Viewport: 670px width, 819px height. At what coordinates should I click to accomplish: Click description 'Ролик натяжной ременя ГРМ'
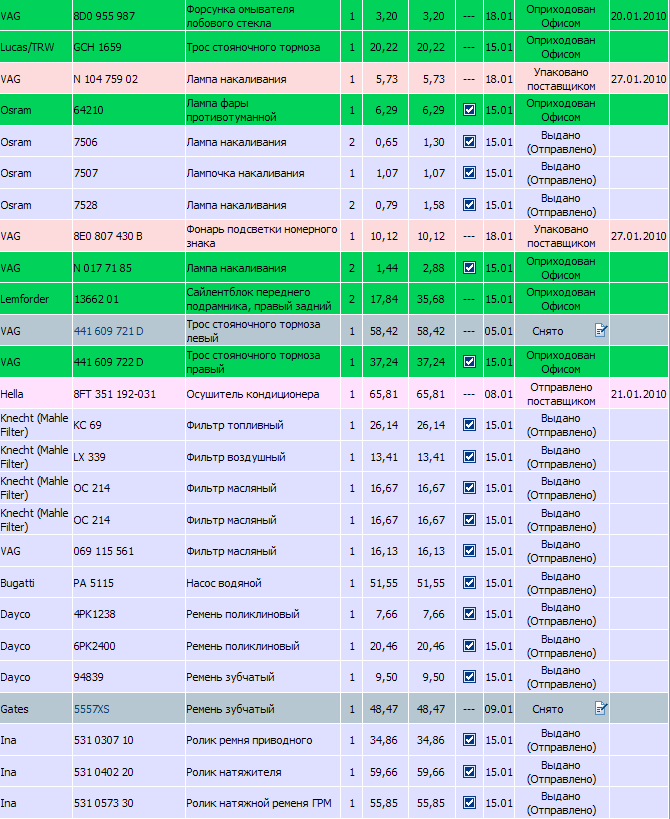[258, 803]
